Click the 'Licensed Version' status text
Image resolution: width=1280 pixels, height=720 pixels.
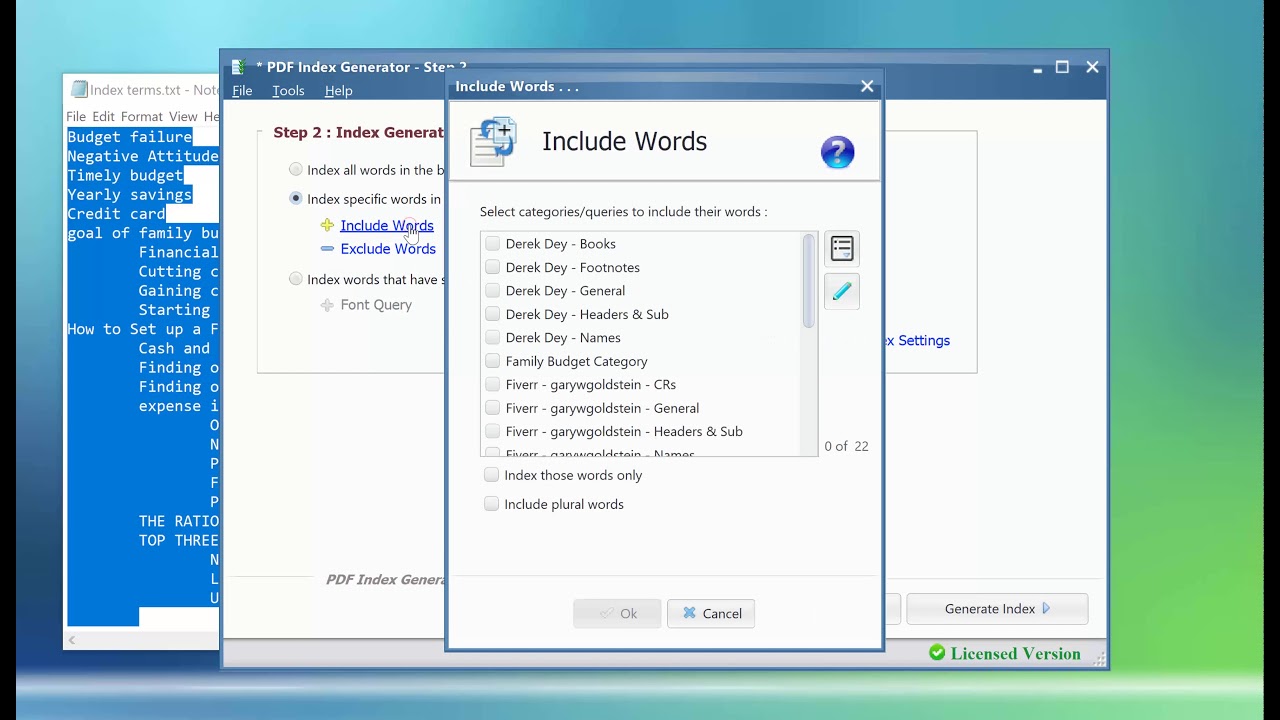pos(1015,653)
